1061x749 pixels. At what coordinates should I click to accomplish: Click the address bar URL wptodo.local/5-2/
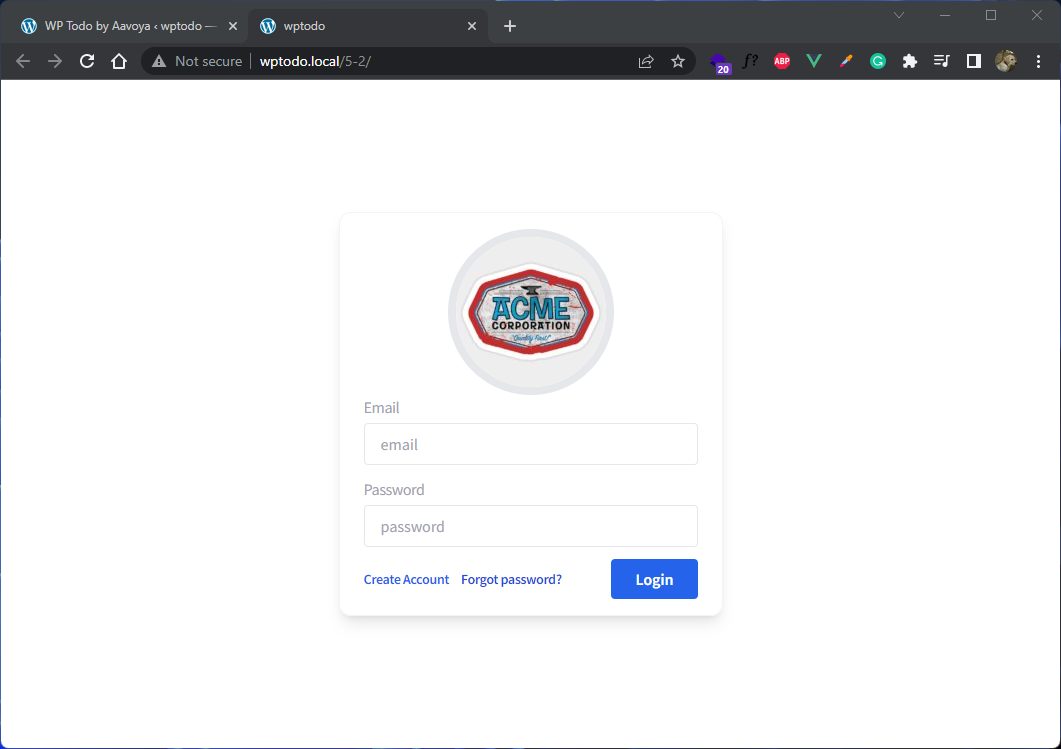[x=315, y=62]
